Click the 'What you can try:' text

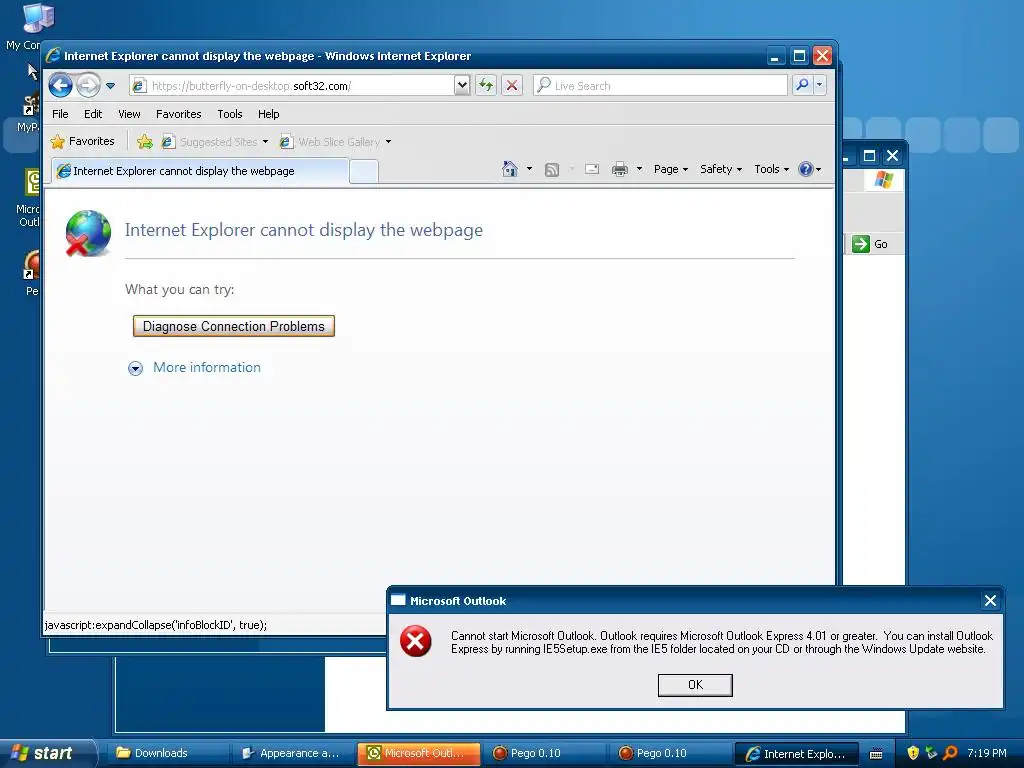[x=180, y=289]
